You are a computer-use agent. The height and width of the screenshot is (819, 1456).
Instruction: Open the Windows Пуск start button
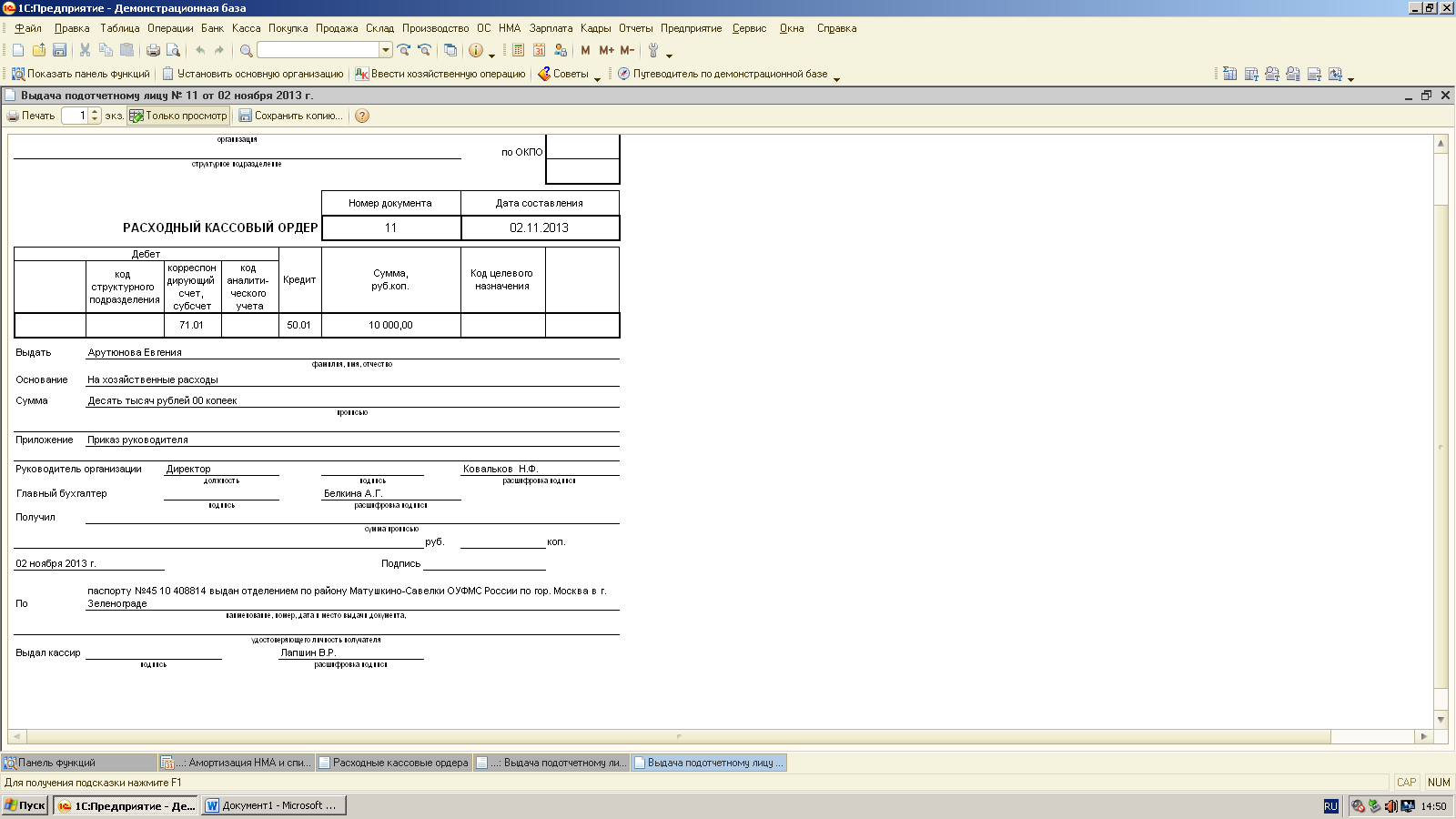click(25, 805)
